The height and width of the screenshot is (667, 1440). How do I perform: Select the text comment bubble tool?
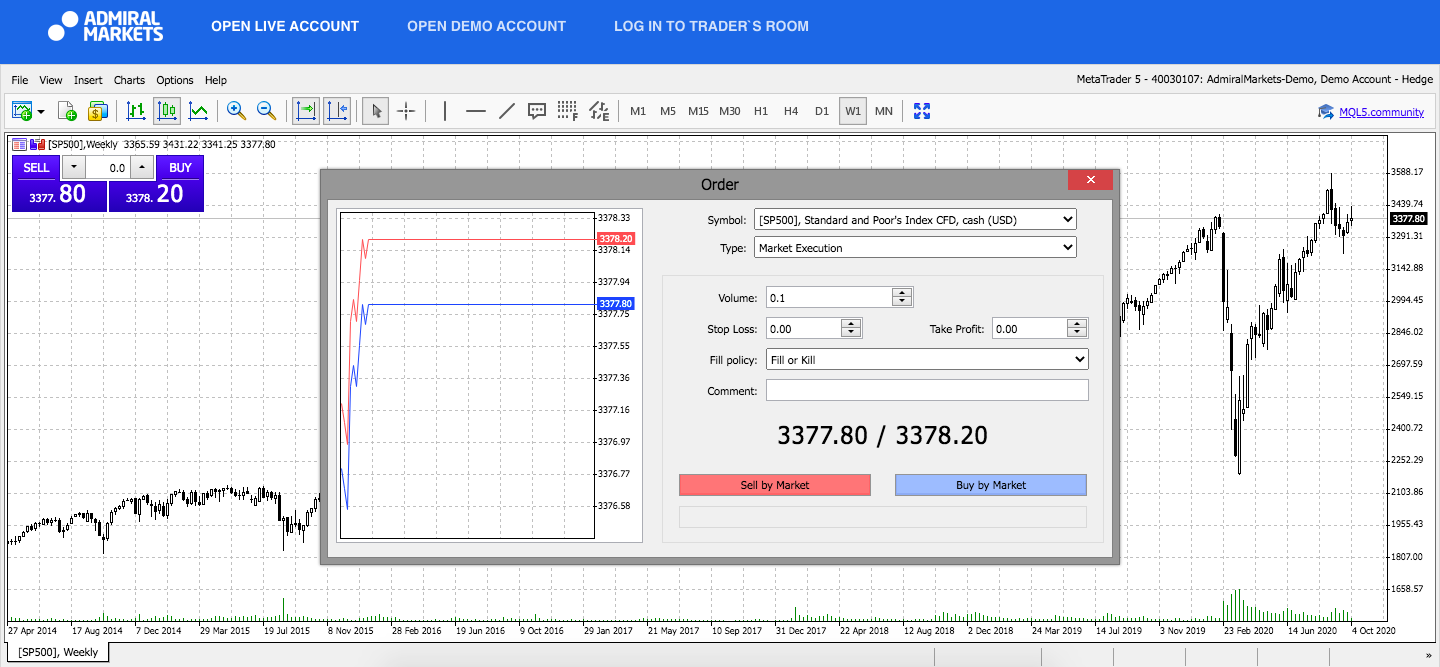point(537,110)
